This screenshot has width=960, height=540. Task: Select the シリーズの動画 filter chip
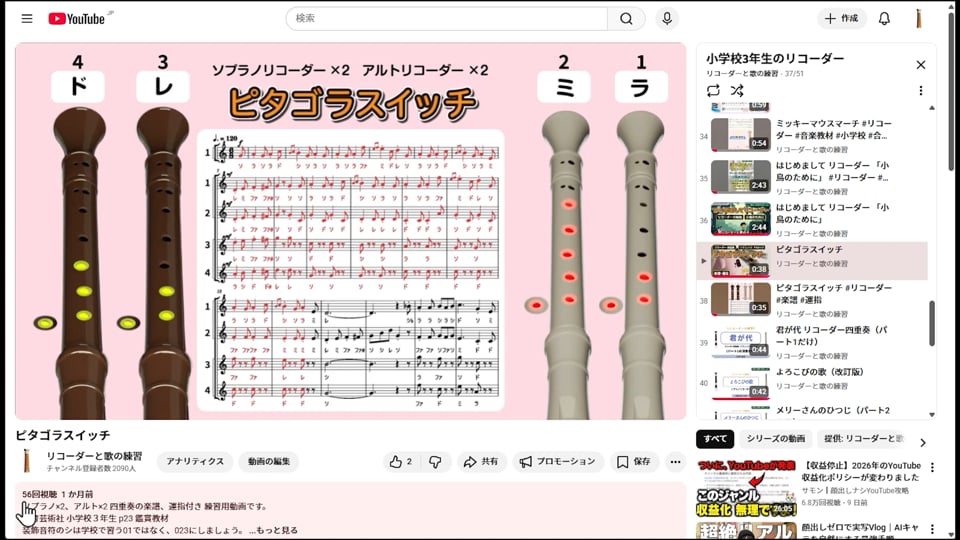tap(775, 439)
